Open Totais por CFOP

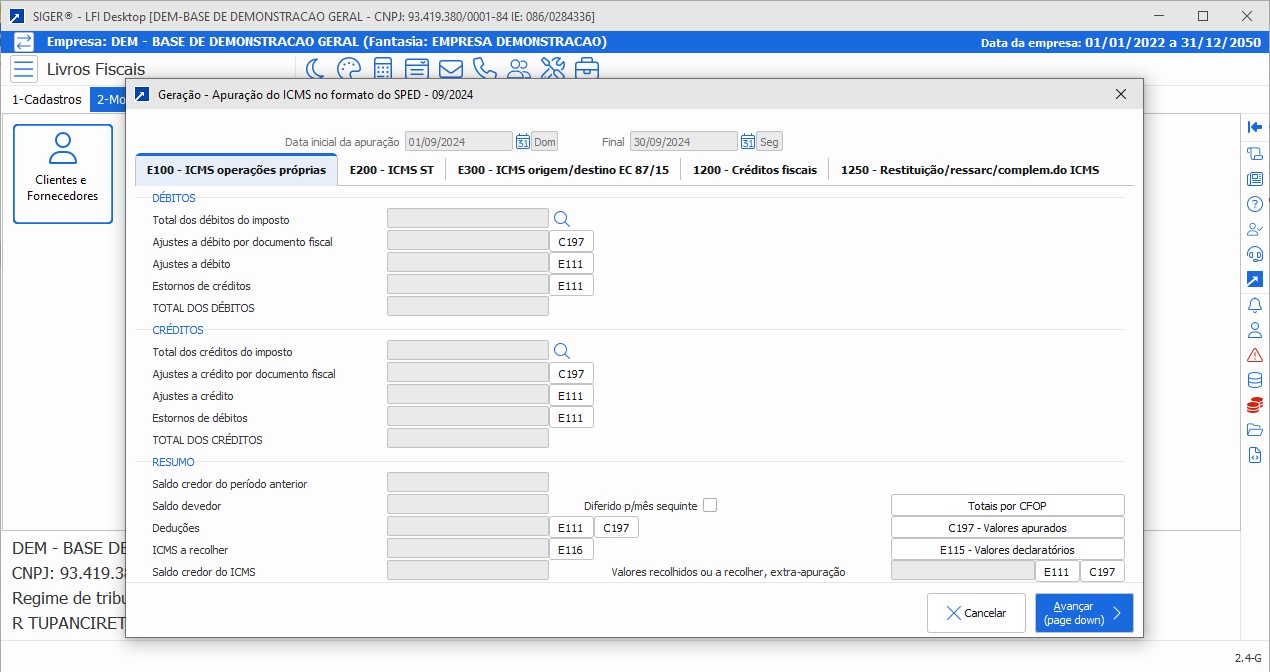1007,506
